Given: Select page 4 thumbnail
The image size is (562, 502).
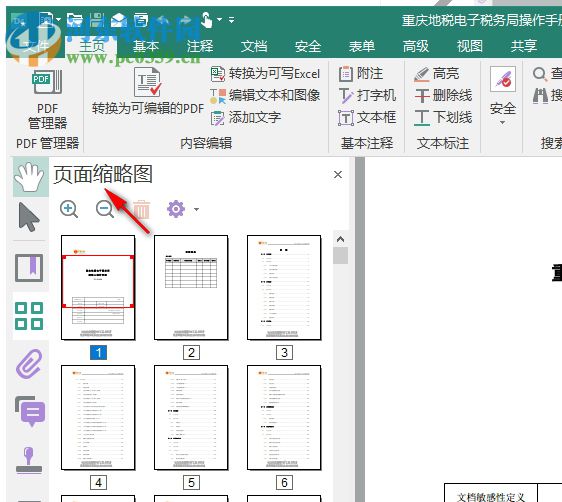Looking at the screenshot, I should coord(98,417).
